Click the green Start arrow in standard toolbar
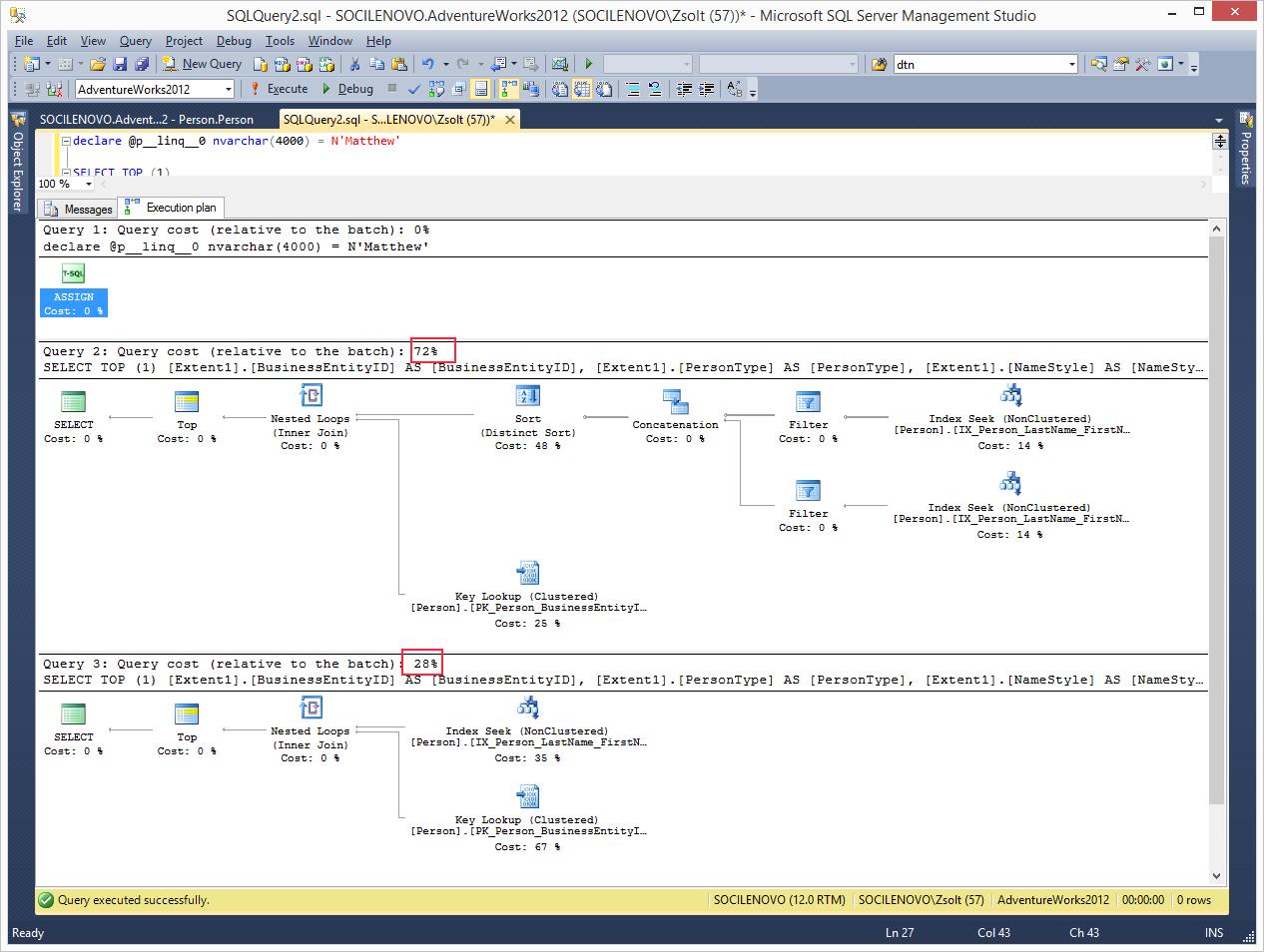 pyautogui.click(x=588, y=64)
